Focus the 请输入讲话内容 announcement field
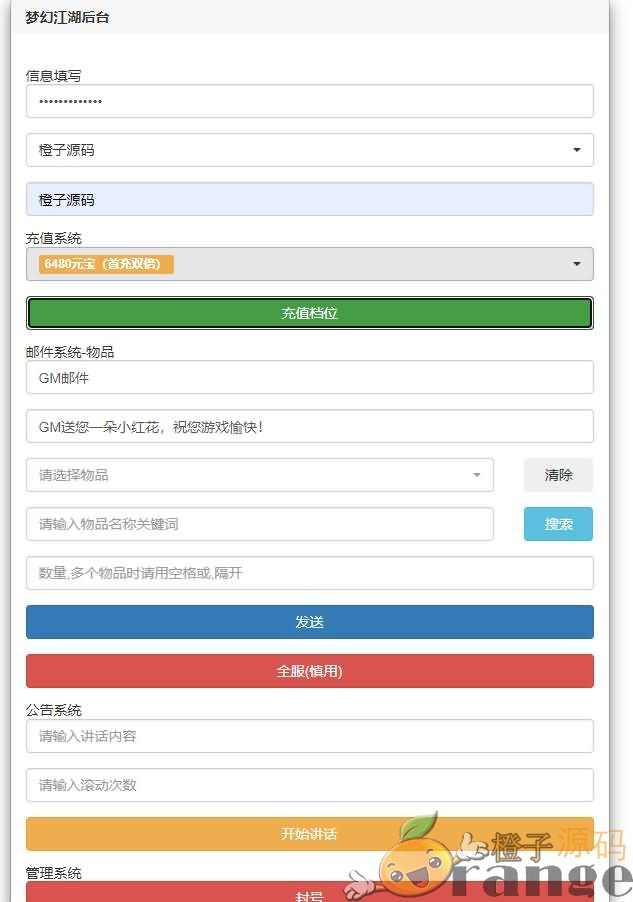The image size is (633, 902). 309,736
